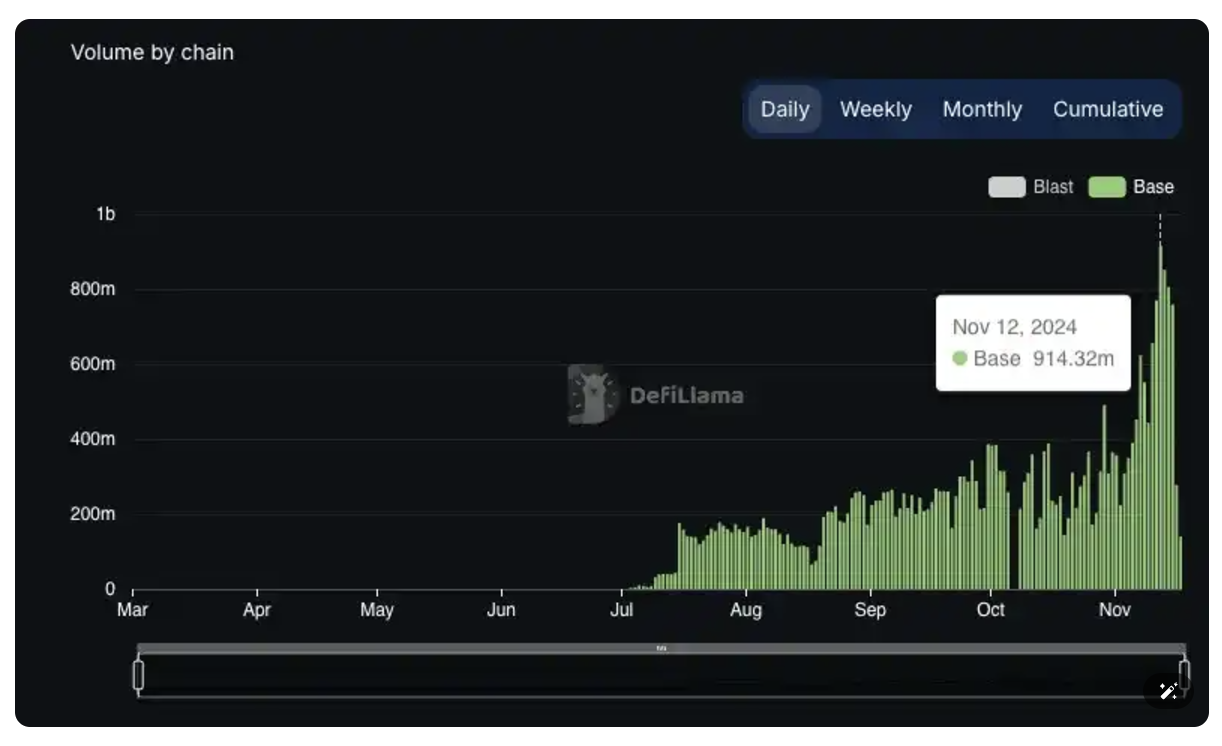Click the Oct label on x-axis
This screenshot has width=1222, height=746.
[990, 610]
